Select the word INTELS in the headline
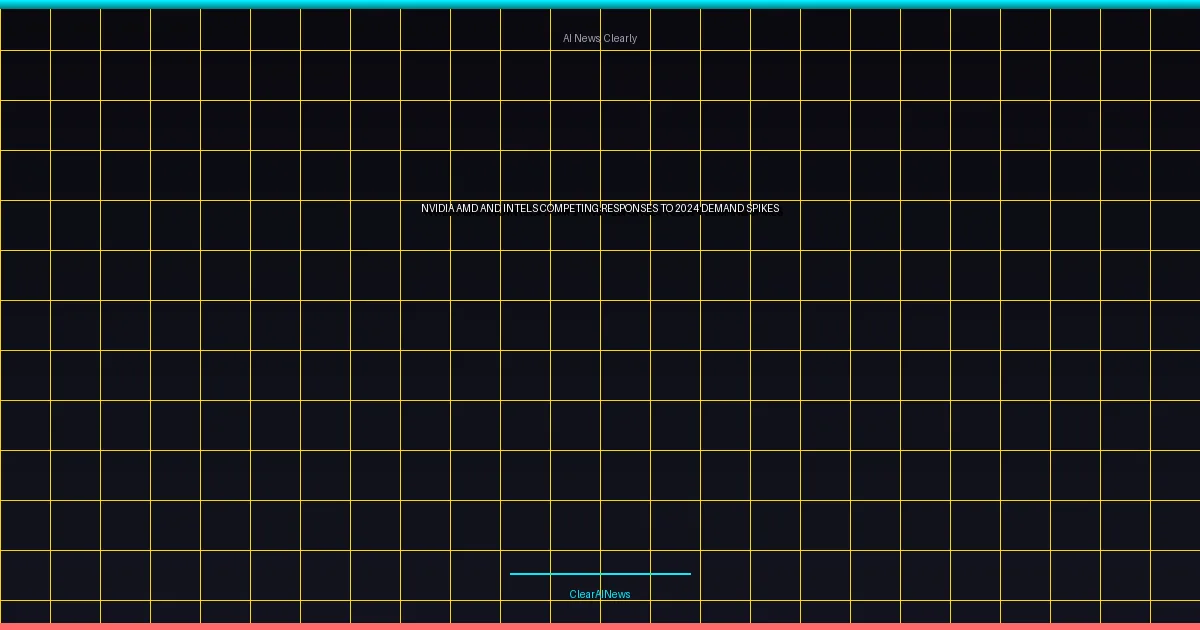This screenshot has width=1200, height=630. tap(520, 208)
